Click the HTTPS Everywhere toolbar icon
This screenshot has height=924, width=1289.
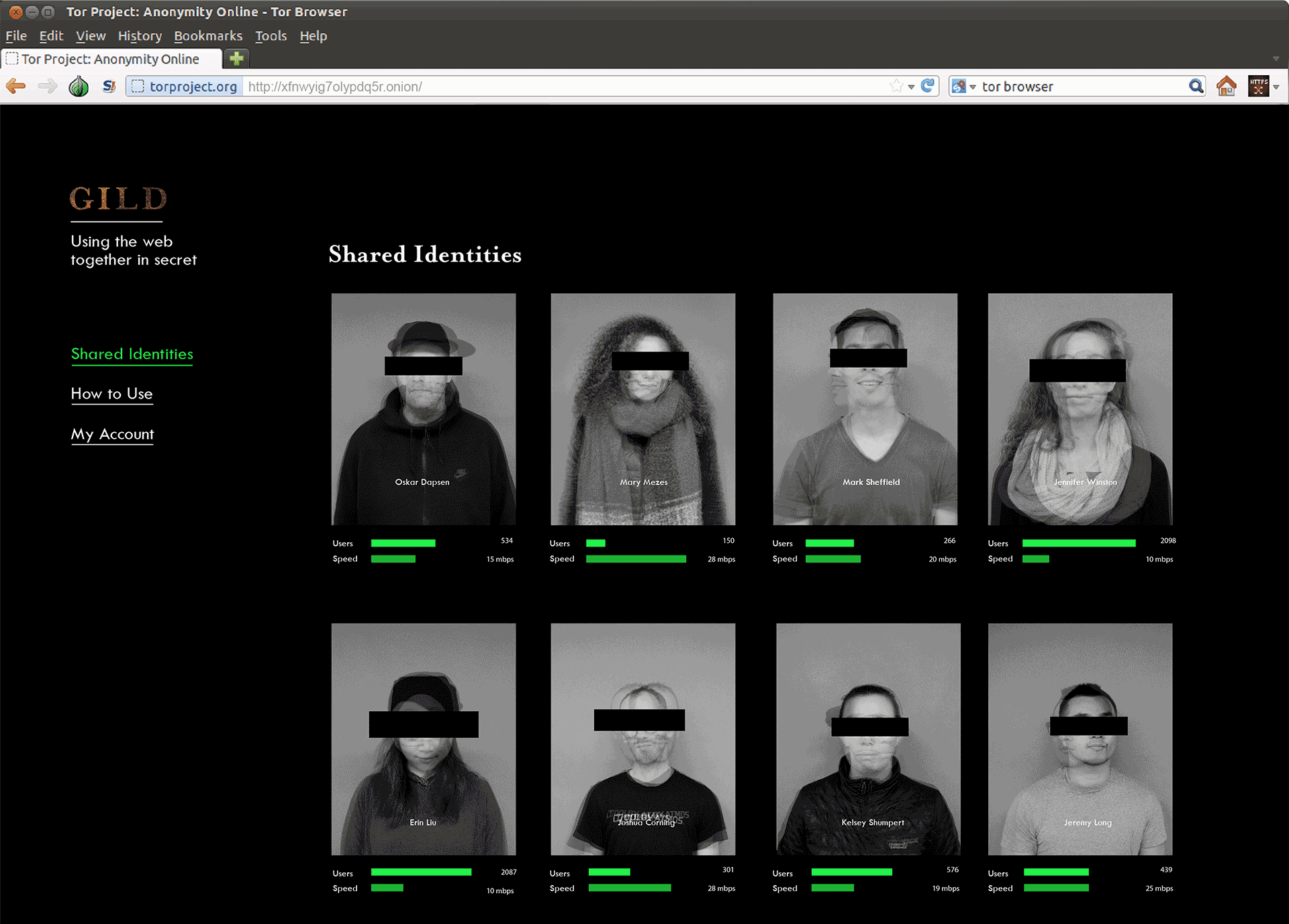coord(1258,86)
